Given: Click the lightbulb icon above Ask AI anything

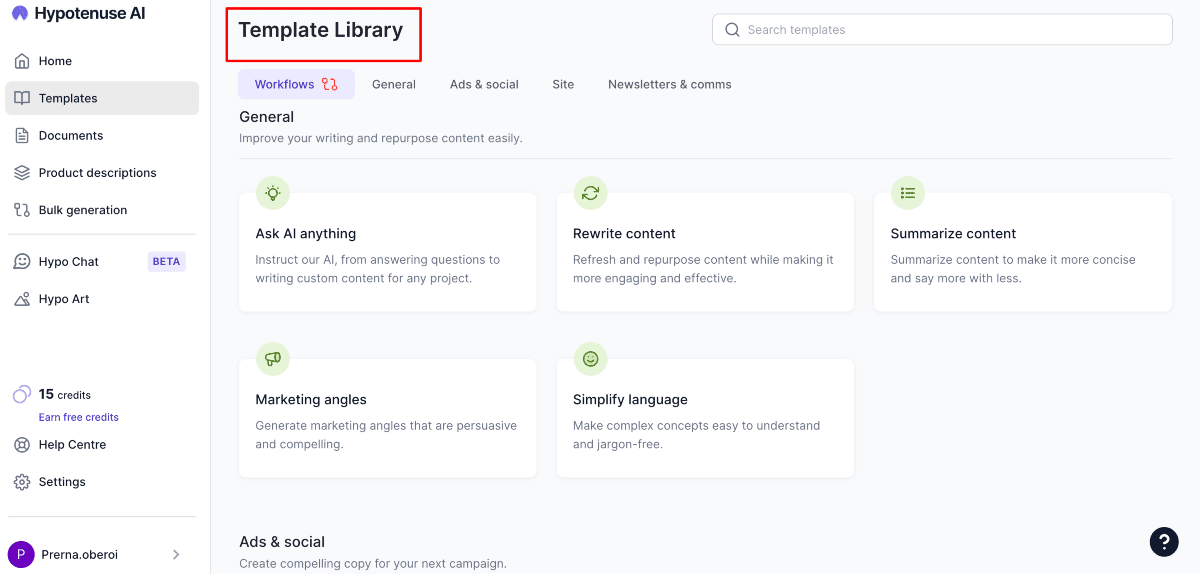Looking at the screenshot, I should (272, 193).
